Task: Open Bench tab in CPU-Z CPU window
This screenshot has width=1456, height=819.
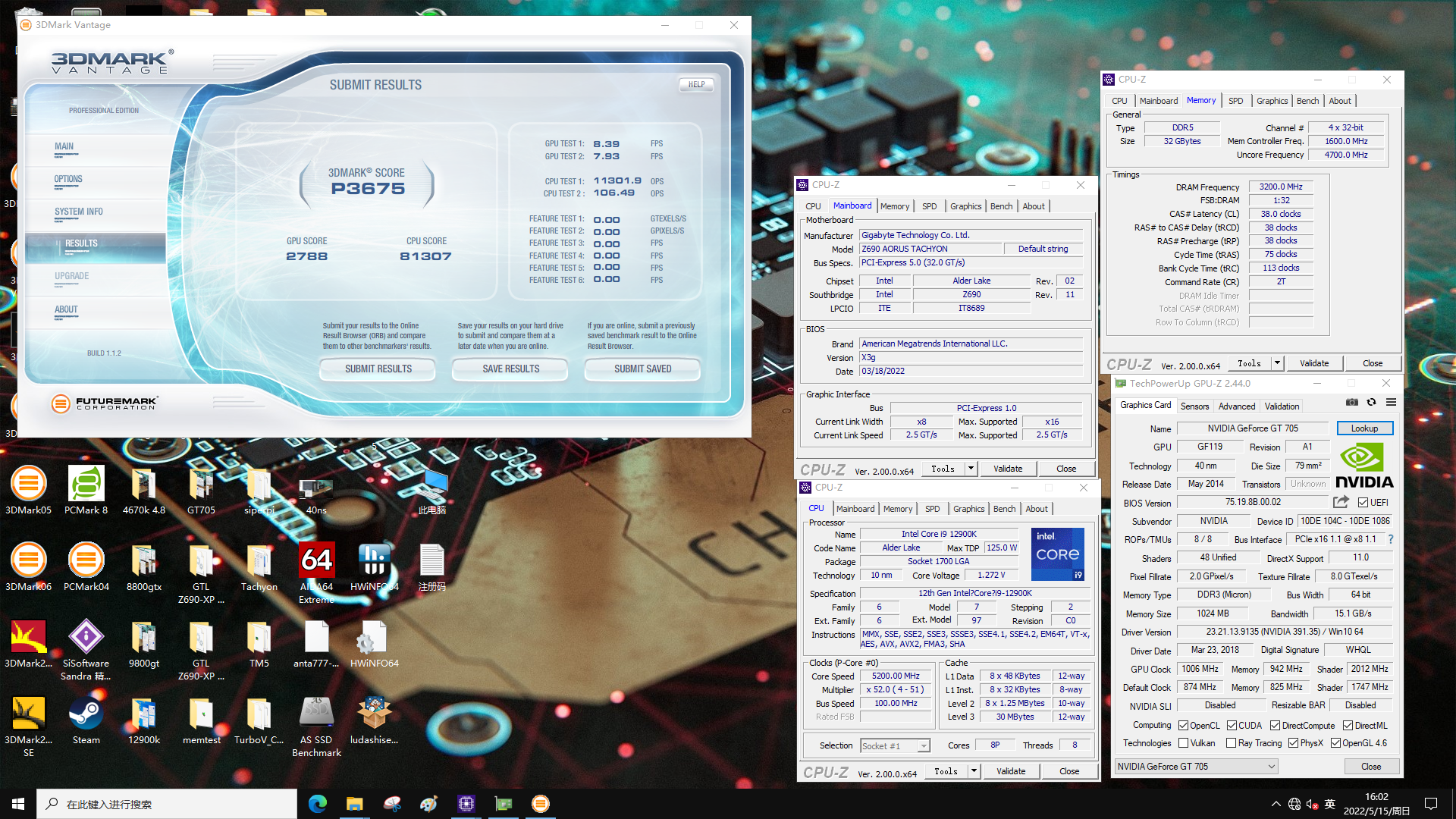Action: coord(1004,509)
